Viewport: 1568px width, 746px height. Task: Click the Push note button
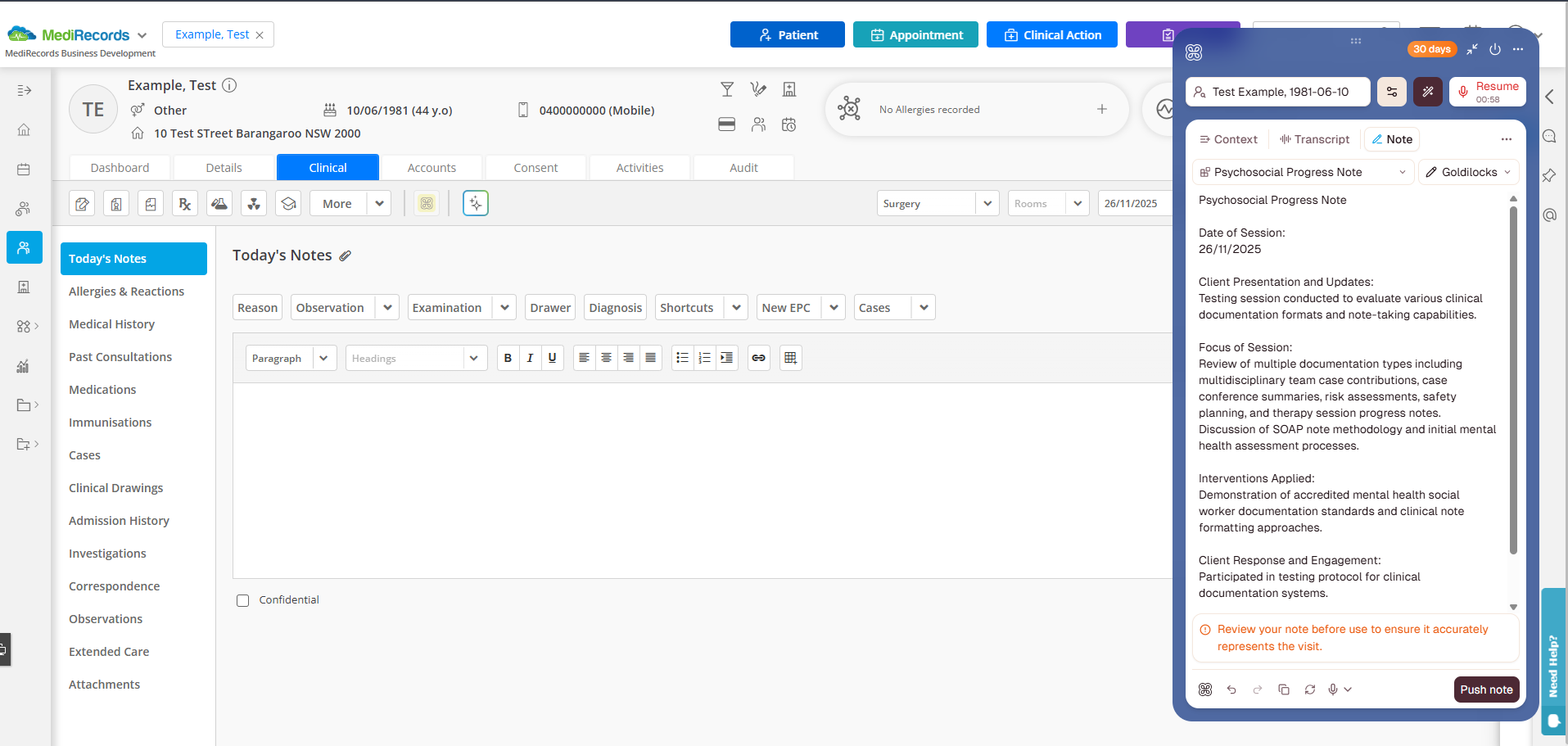pyautogui.click(x=1486, y=689)
